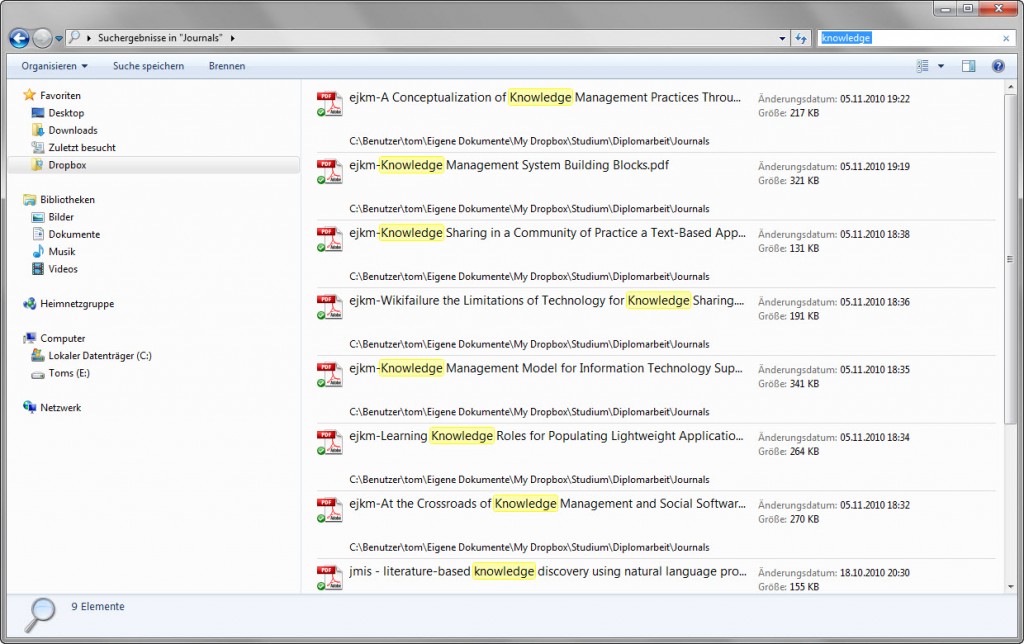Select the Dropbox favorite in sidebar
Image resolution: width=1024 pixels, height=644 pixels.
[67, 165]
